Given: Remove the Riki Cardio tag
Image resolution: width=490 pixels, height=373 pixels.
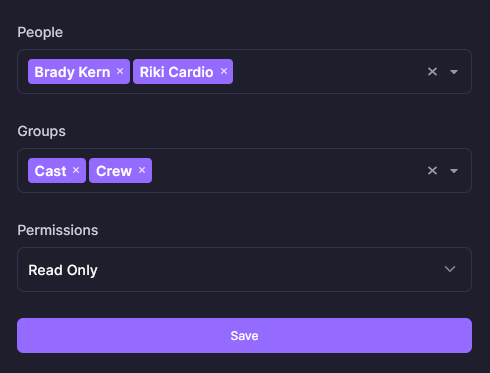Looking at the screenshot, I should (x=224, y=71).
